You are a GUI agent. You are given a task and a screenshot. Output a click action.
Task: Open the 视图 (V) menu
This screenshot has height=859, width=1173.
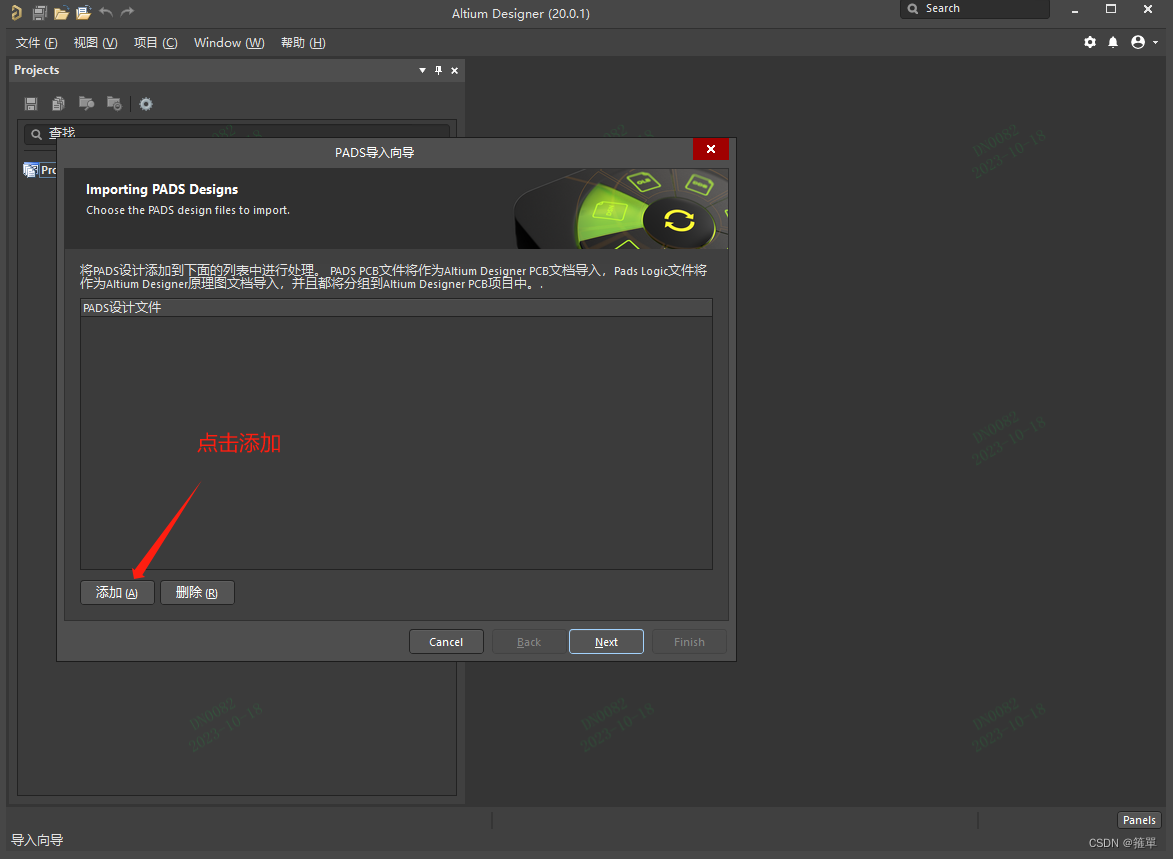tap(95, 42)
